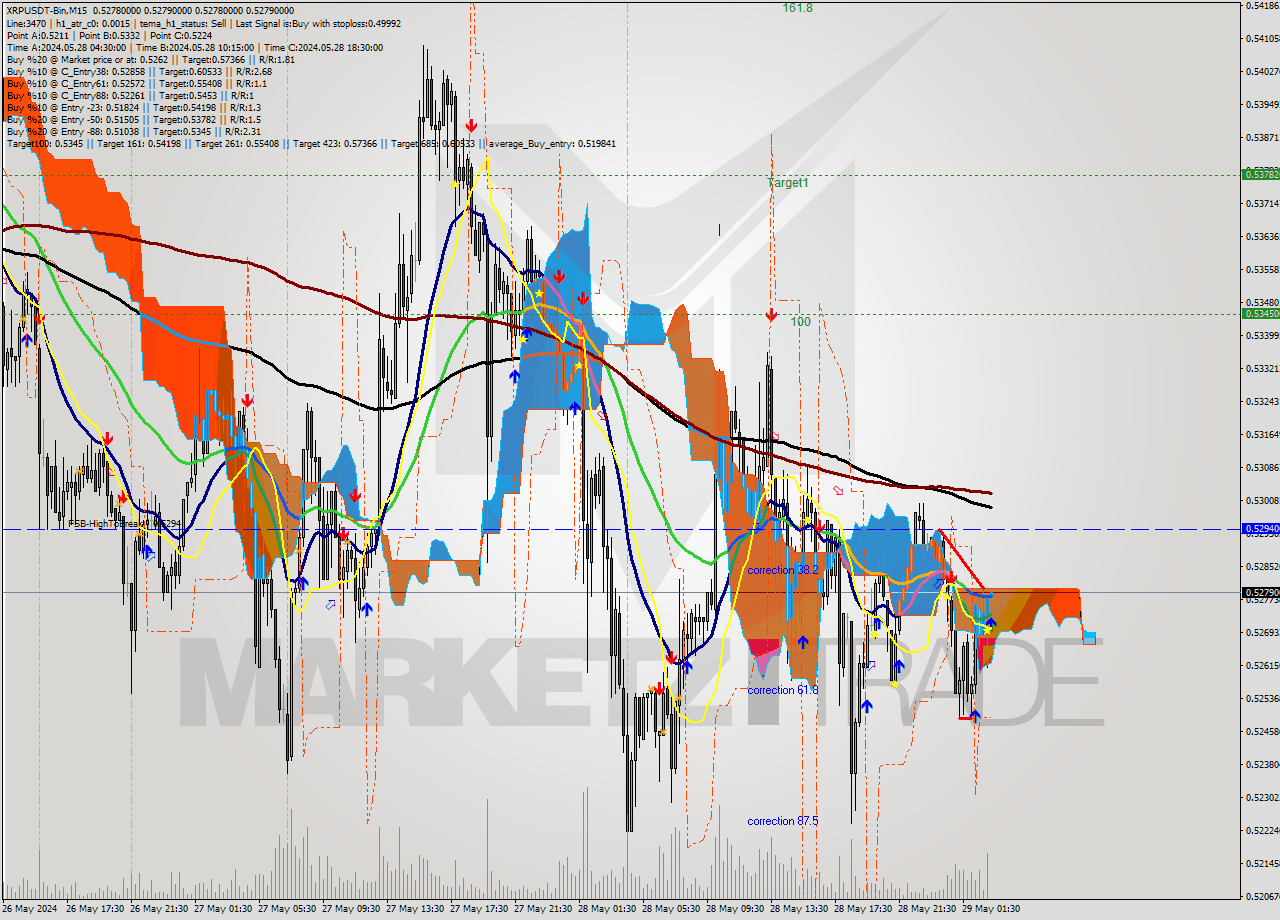Click the '26 May 21:30' time label

coord(160,909)
